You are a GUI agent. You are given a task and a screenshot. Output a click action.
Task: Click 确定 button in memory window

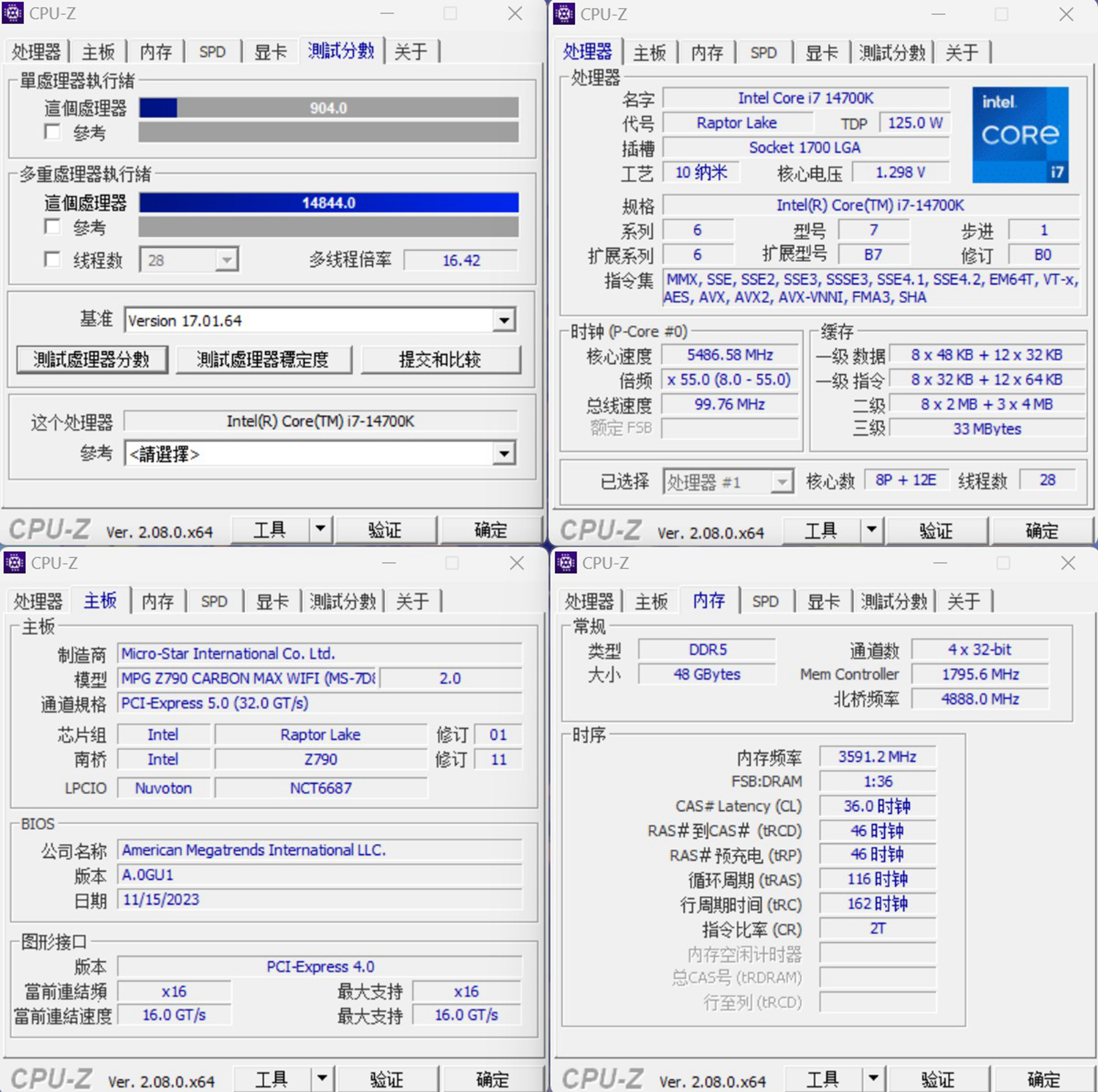(1044, 1079)
